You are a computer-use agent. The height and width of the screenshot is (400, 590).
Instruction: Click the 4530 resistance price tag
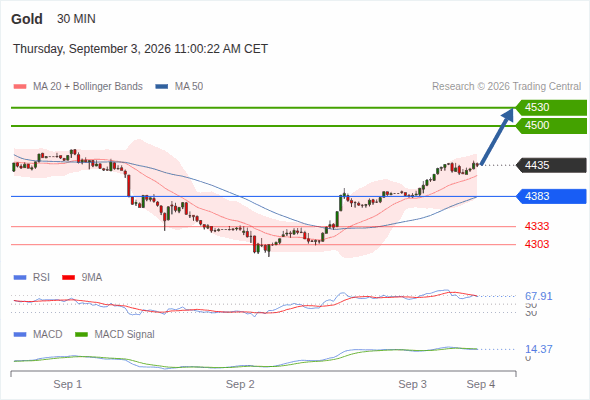(551, 107)
